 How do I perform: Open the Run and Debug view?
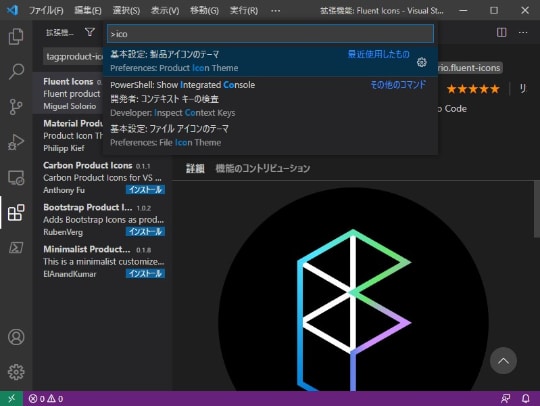(16, 142)
